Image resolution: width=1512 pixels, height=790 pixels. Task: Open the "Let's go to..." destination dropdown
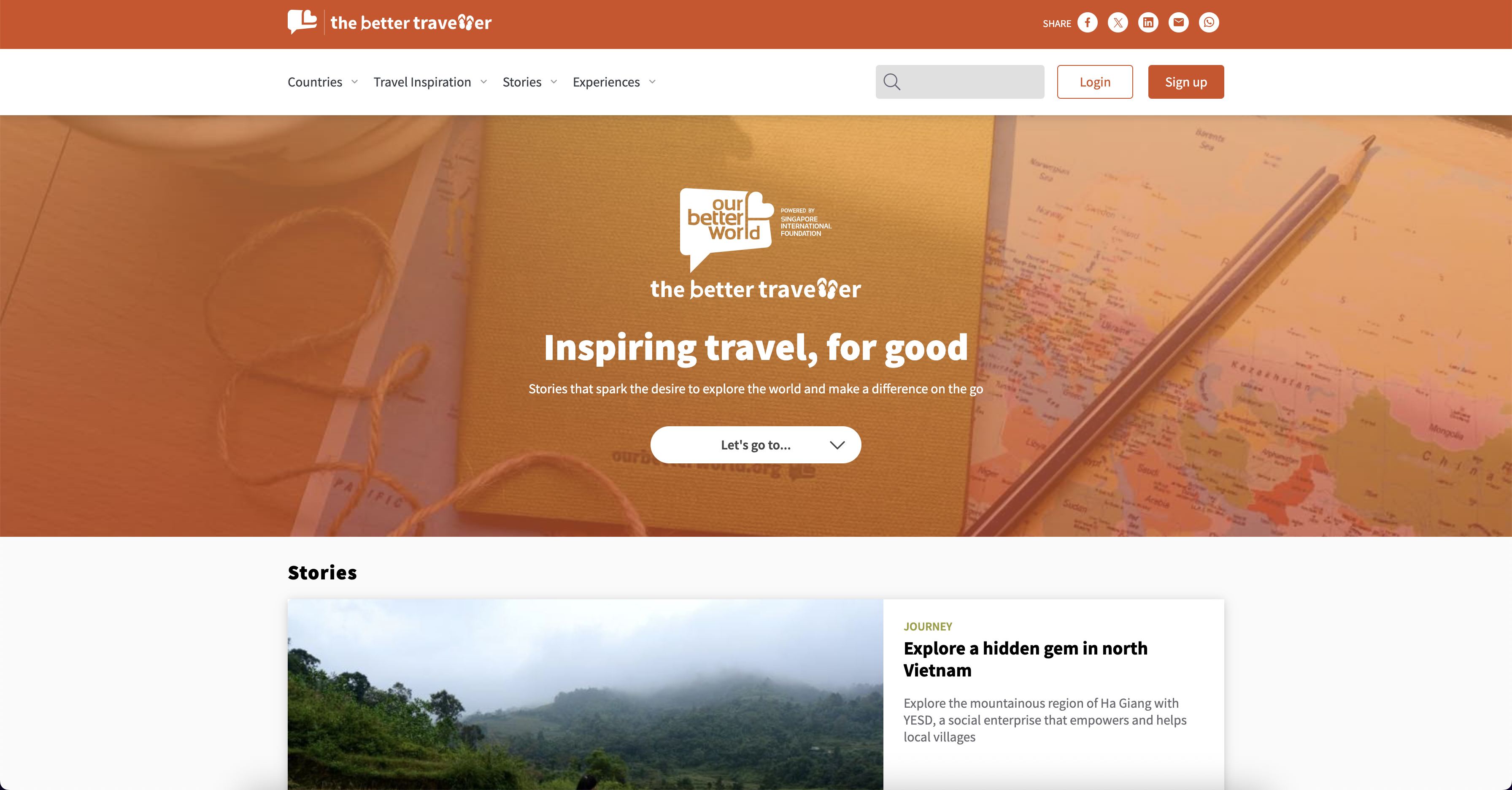click(x=756, y=445)
